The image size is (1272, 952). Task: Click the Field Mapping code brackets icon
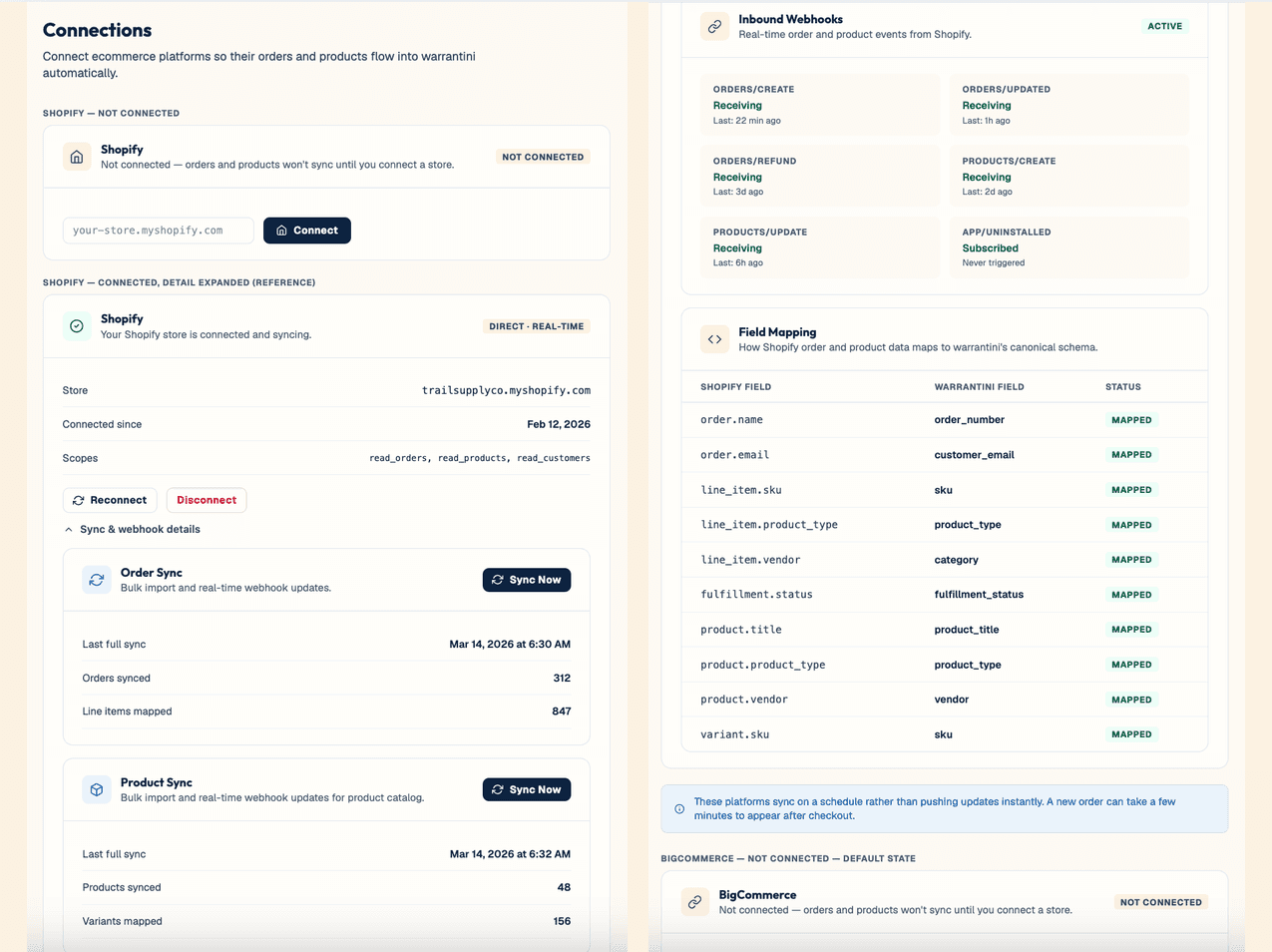pyautogui.click(x=714, y=339)
